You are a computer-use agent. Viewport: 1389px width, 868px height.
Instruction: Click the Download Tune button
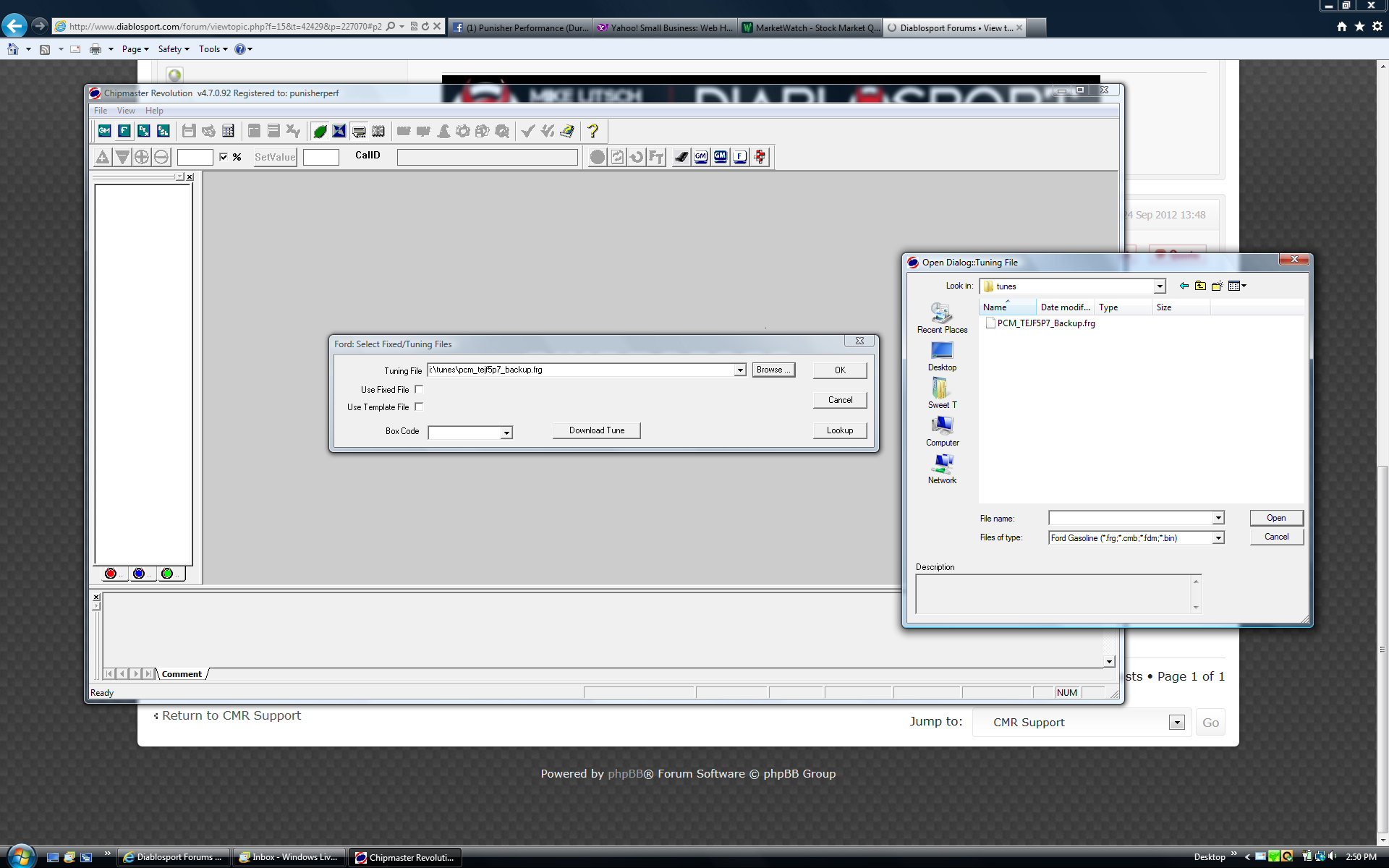(x=597, y=430)
